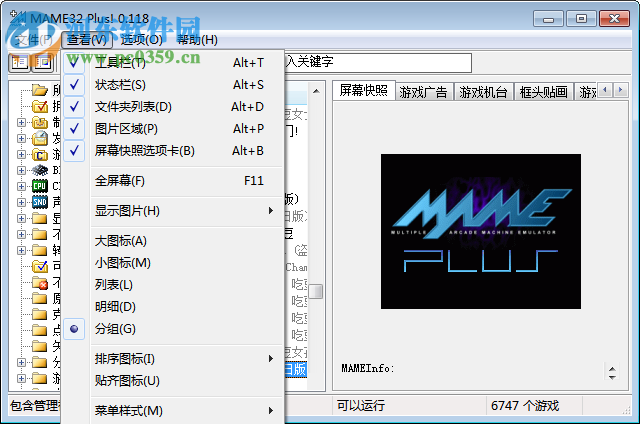This screenshot has width=640, height=424.
Task: Choose the 大图标(A) large icons view
Action: (173, 241)
